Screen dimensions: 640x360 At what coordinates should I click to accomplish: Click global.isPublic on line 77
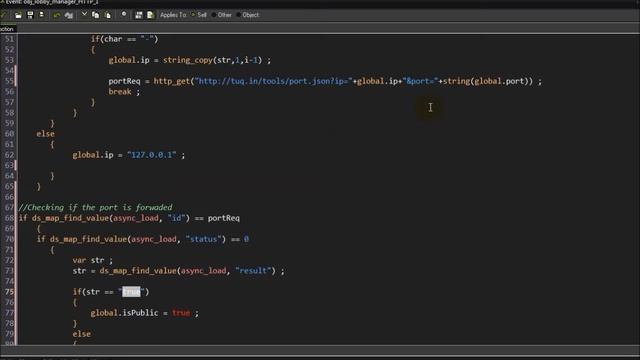(x=124, y=313)
